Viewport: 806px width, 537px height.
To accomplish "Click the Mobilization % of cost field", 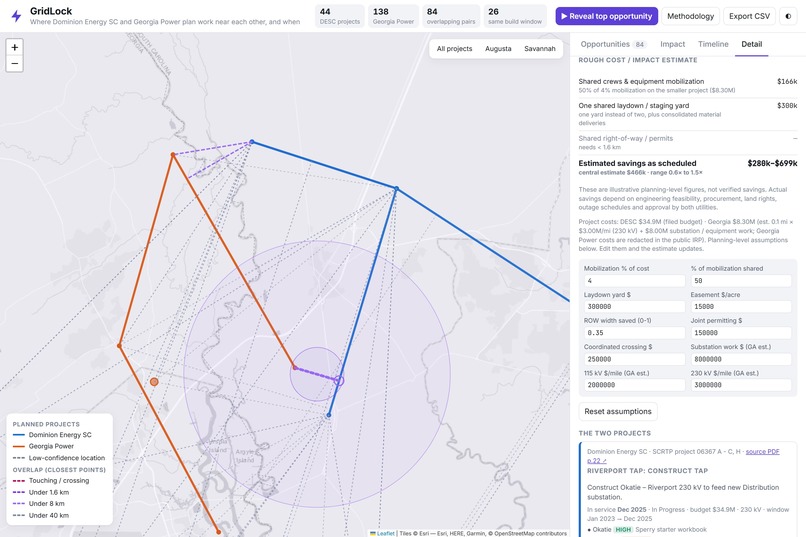I will (x=634, y=281).
